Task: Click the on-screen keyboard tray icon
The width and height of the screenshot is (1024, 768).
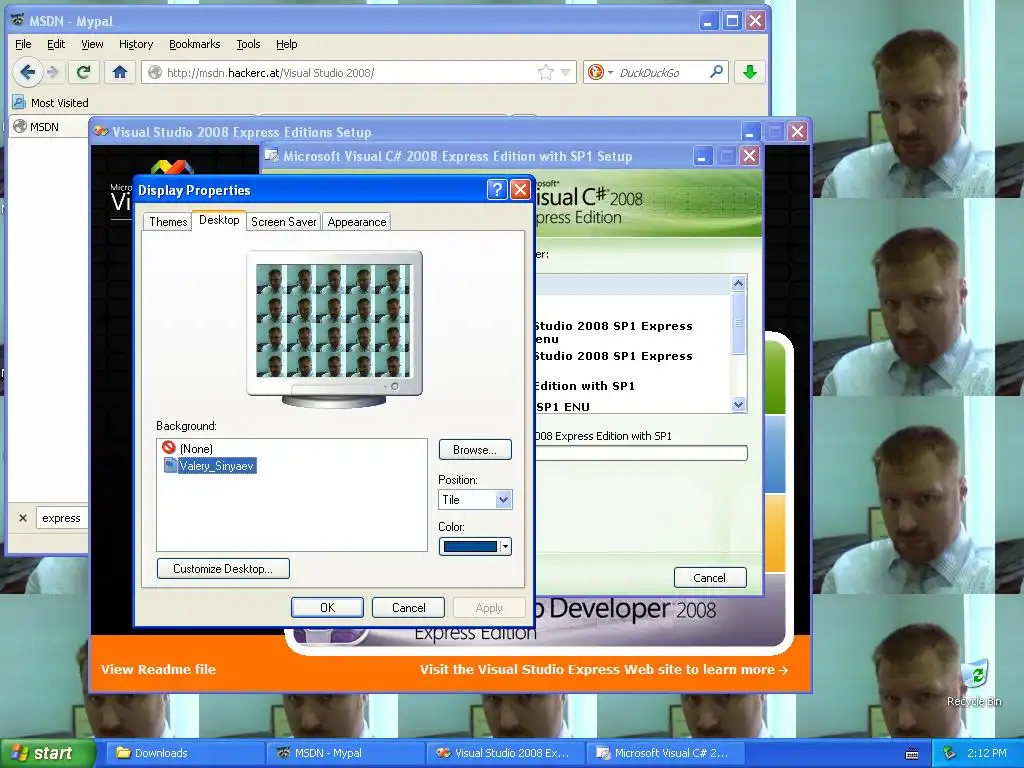Action: [912, 754]
